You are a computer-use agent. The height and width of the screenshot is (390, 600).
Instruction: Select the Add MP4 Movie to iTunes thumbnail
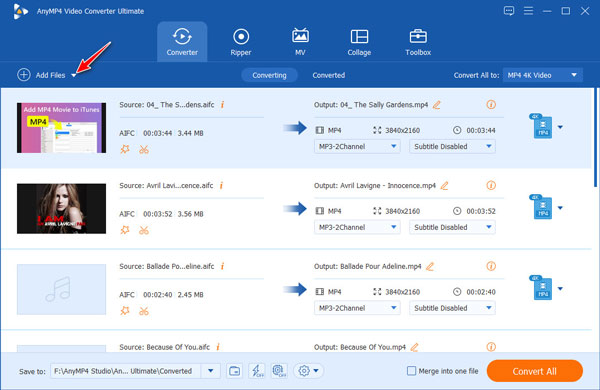61,128
